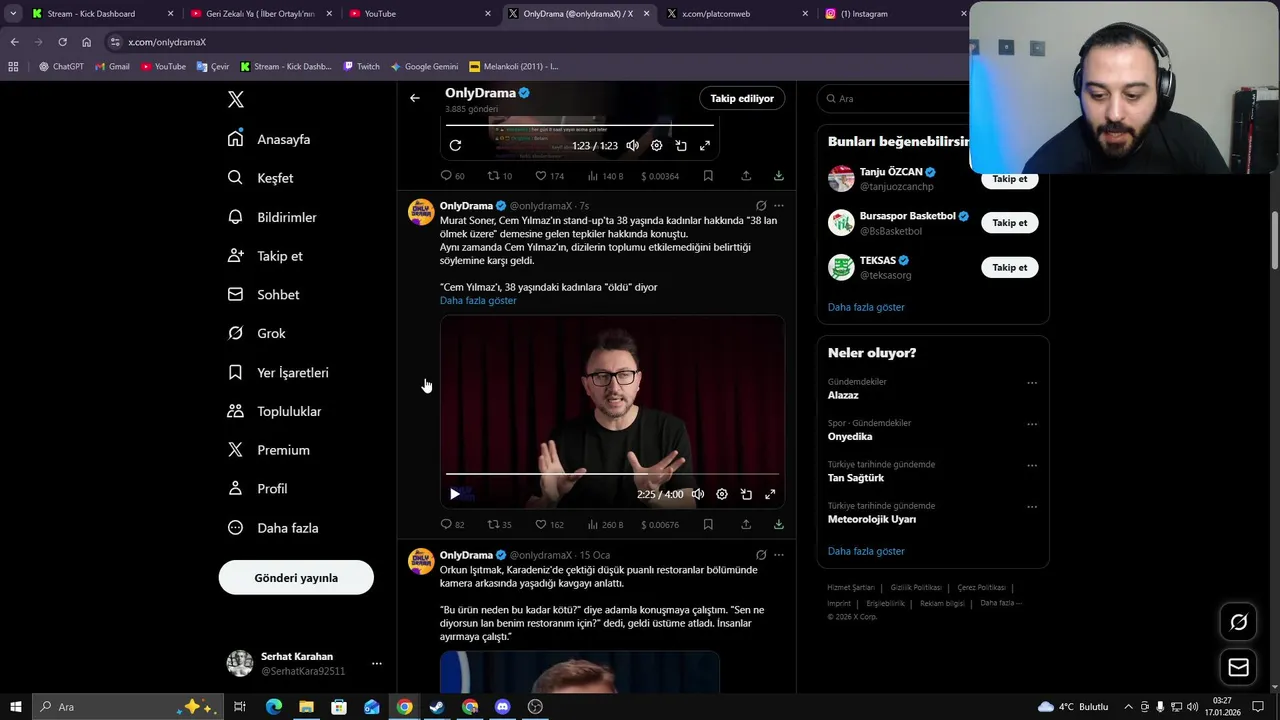Screen dimensions: 1280x720
Task: Open options dots for Onyedika trend
Action: click(x=1032, y=424)
